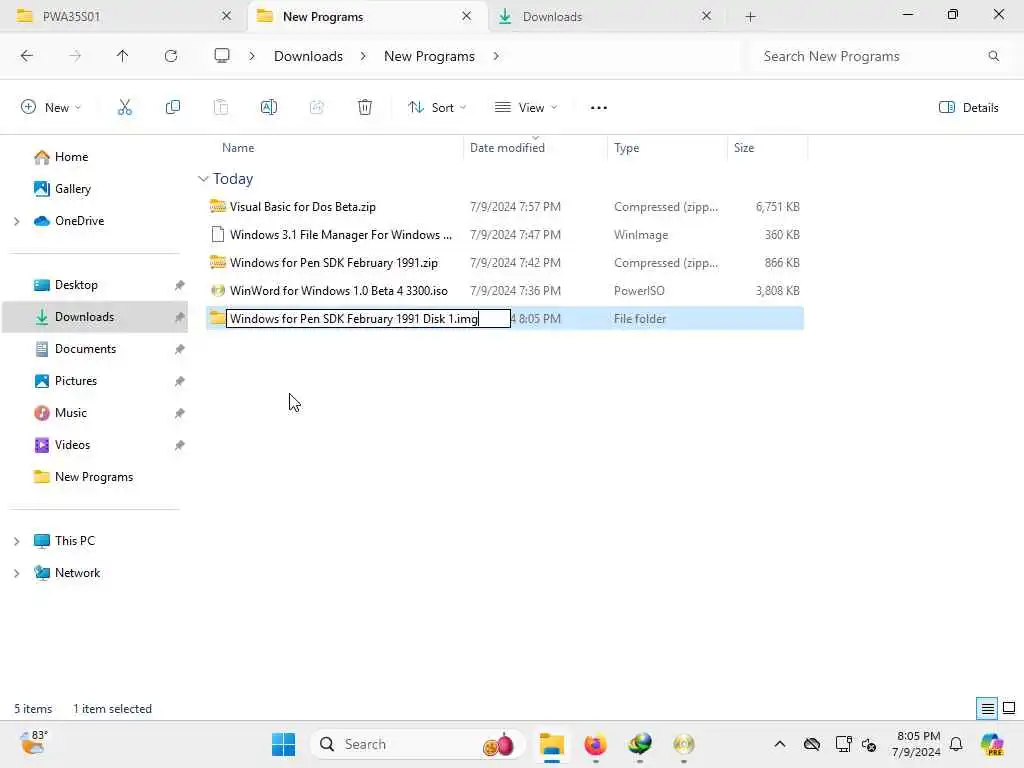Close the Downloads tab

coord(706,16)
